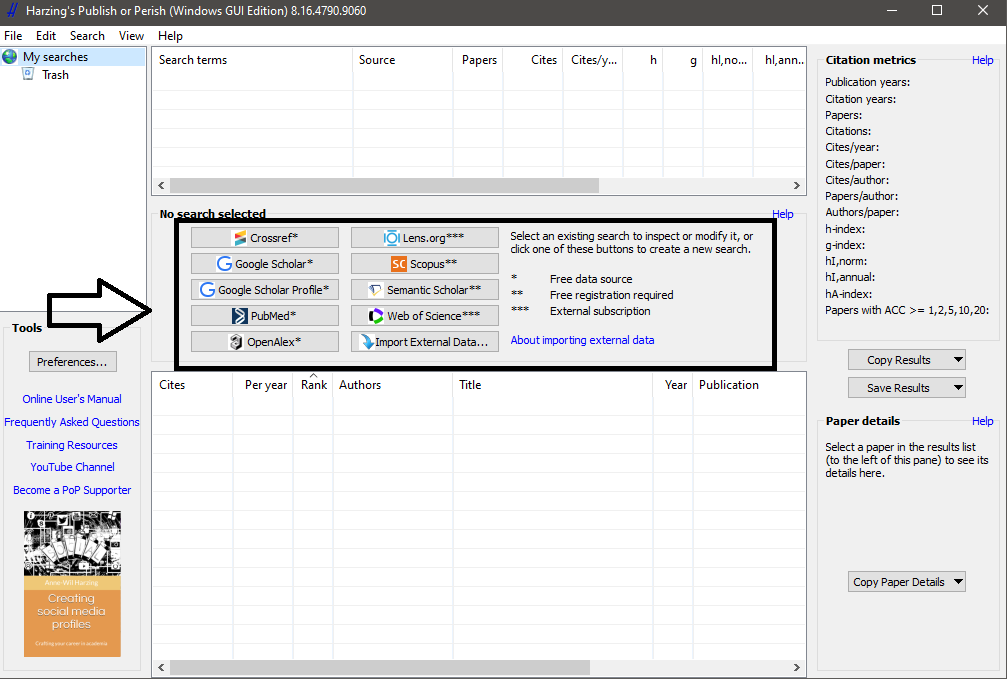The height and width of the screenshot is (679, 1007).
Task: Open the File menu
Action: click(13, 36)
